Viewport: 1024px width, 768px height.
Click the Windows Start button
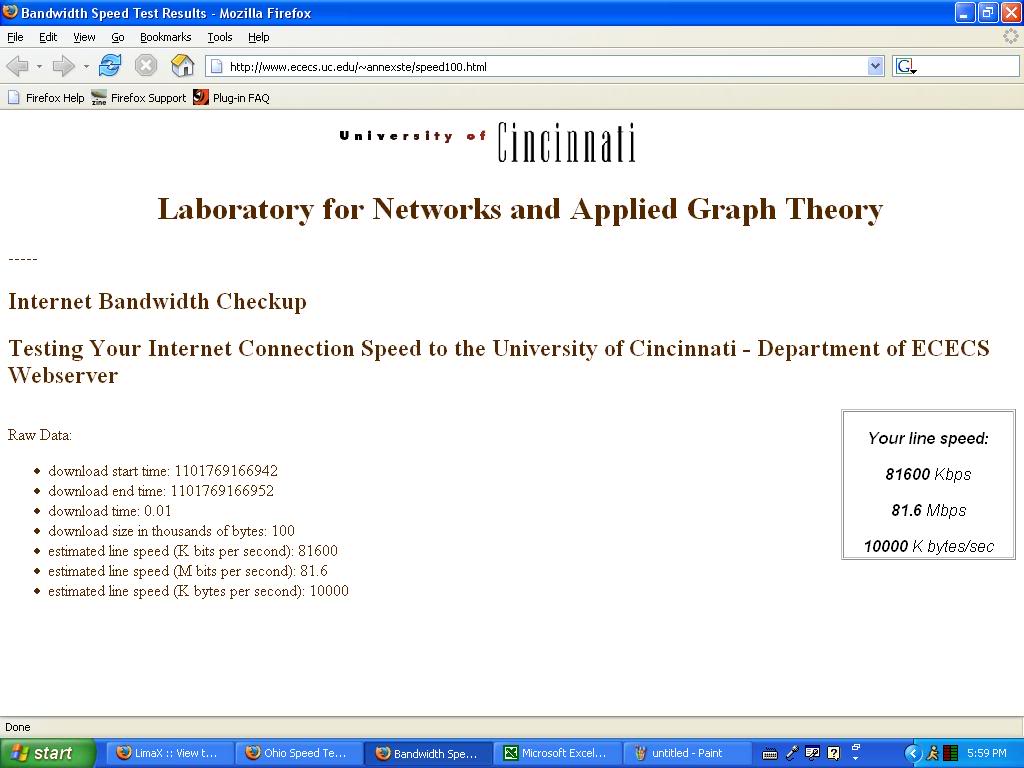[47, 753]
